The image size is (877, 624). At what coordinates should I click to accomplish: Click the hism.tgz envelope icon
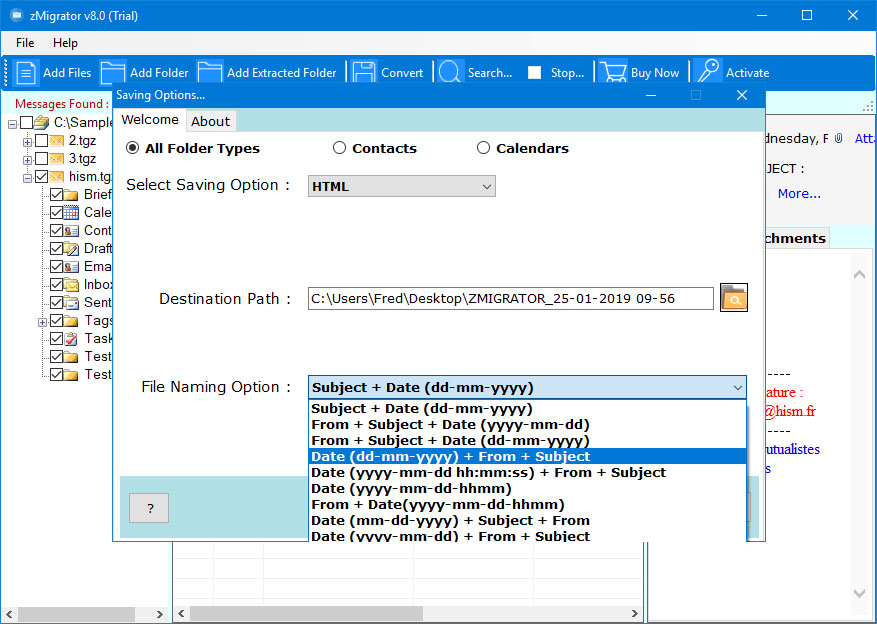(56, 177)
